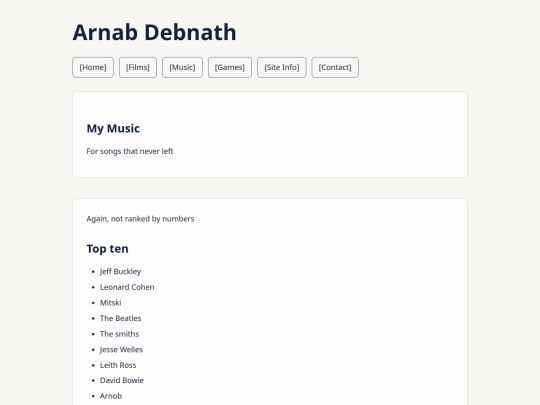The height and width of the screenshot is (405, 540).
Task: Click the Leith Ross entry
Action: [118, 365]
